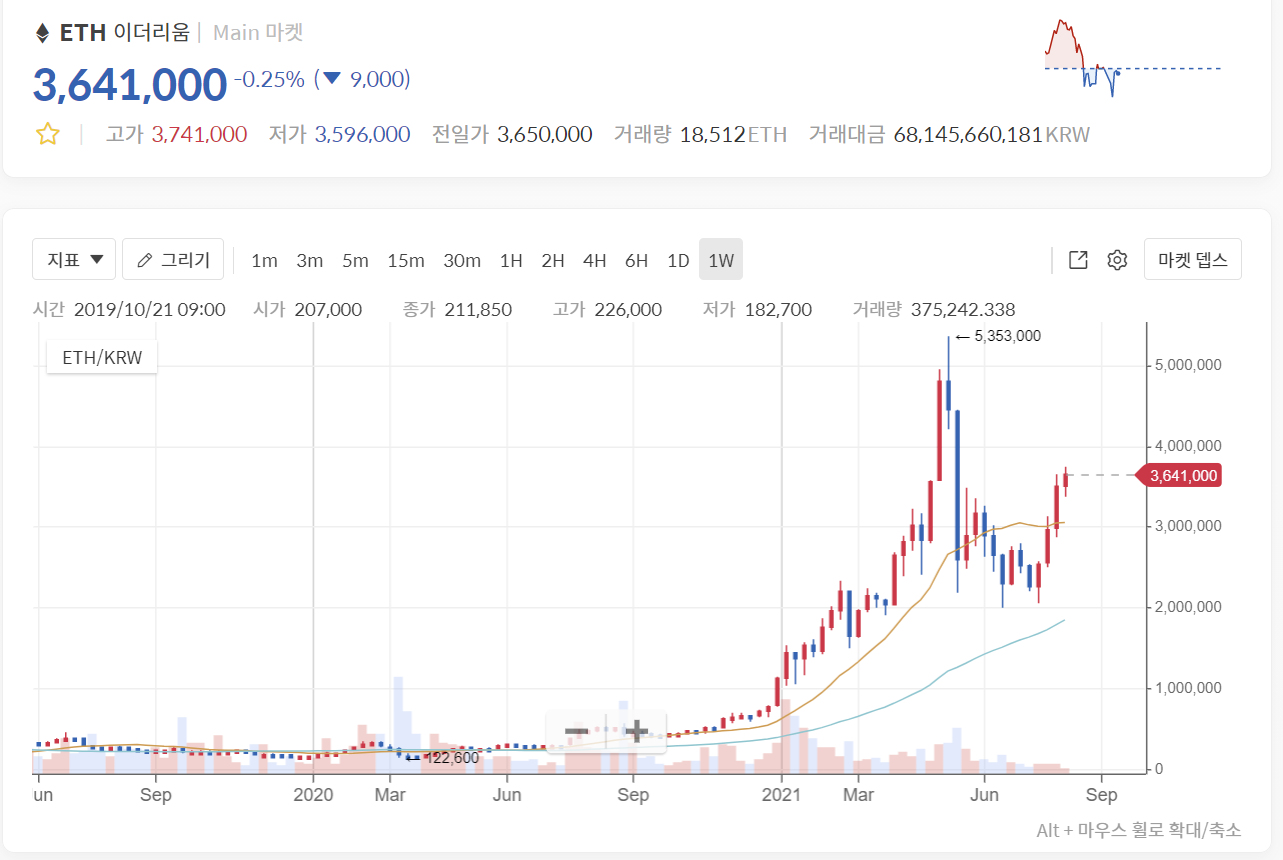The height and width of the screenshot is (860, 1283).
Task: Select the 1D timeframe
Action: click(x=678, y=261)
